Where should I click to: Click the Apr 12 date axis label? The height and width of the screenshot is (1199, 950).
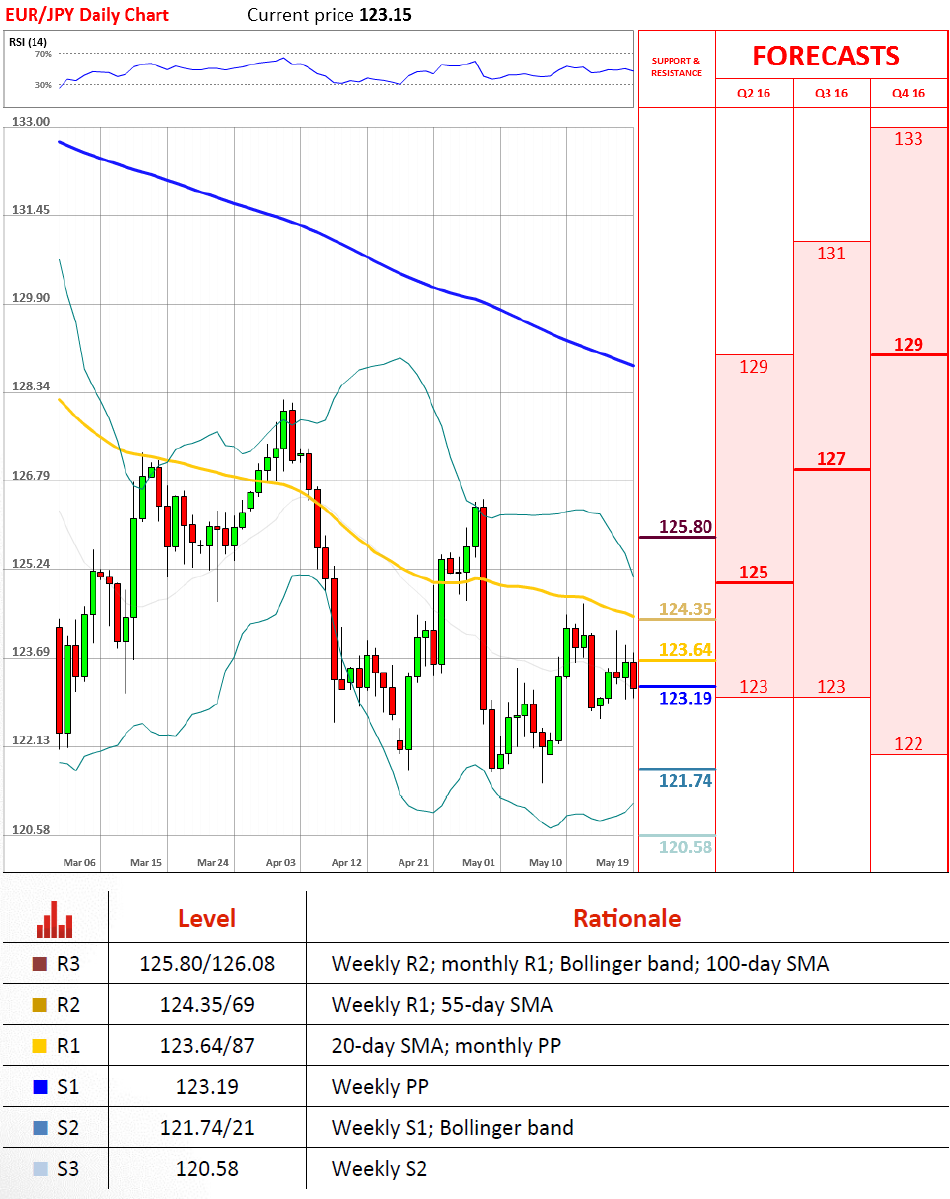point(346,863)
